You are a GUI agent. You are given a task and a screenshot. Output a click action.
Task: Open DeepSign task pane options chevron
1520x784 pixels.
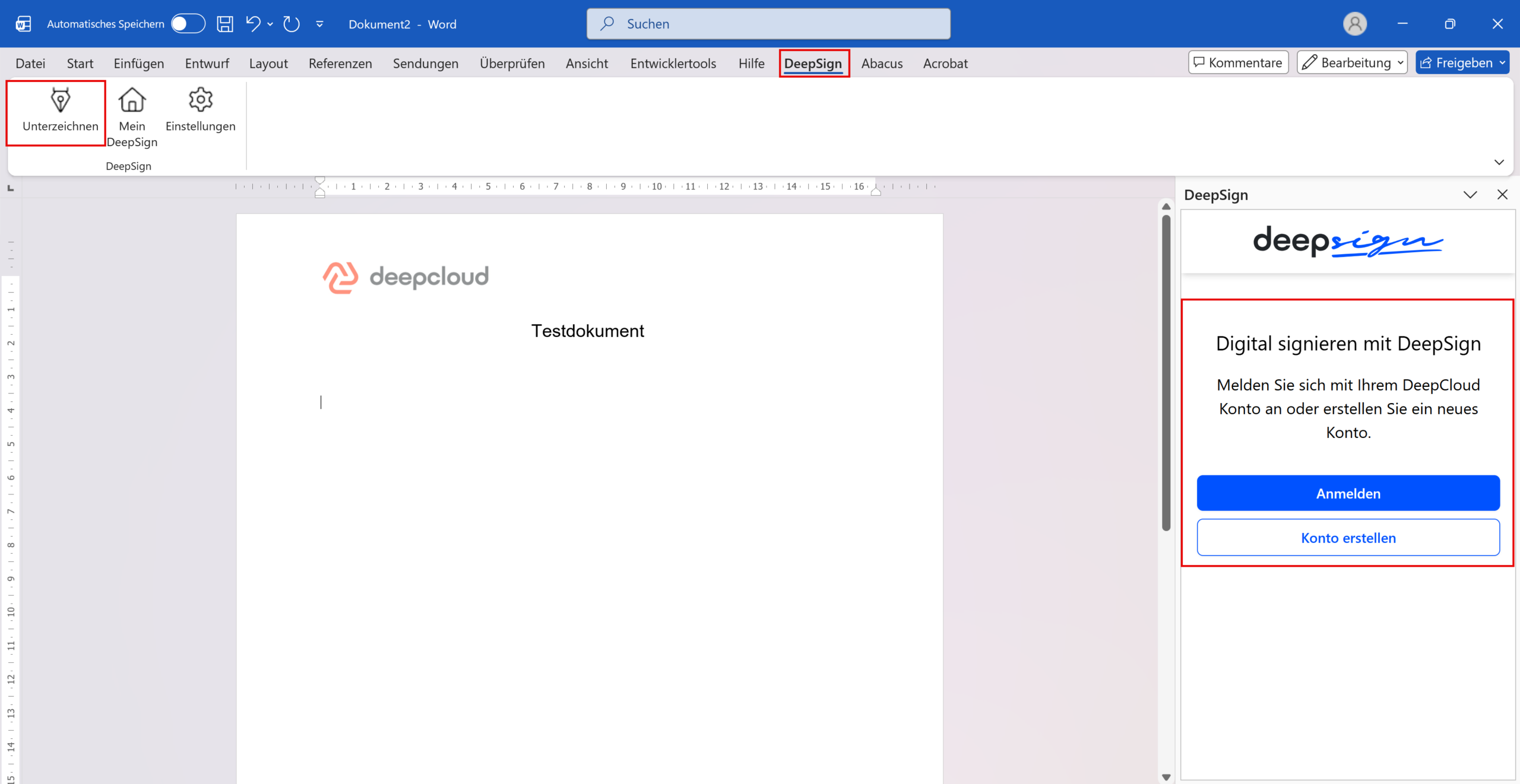point(1470,195)
